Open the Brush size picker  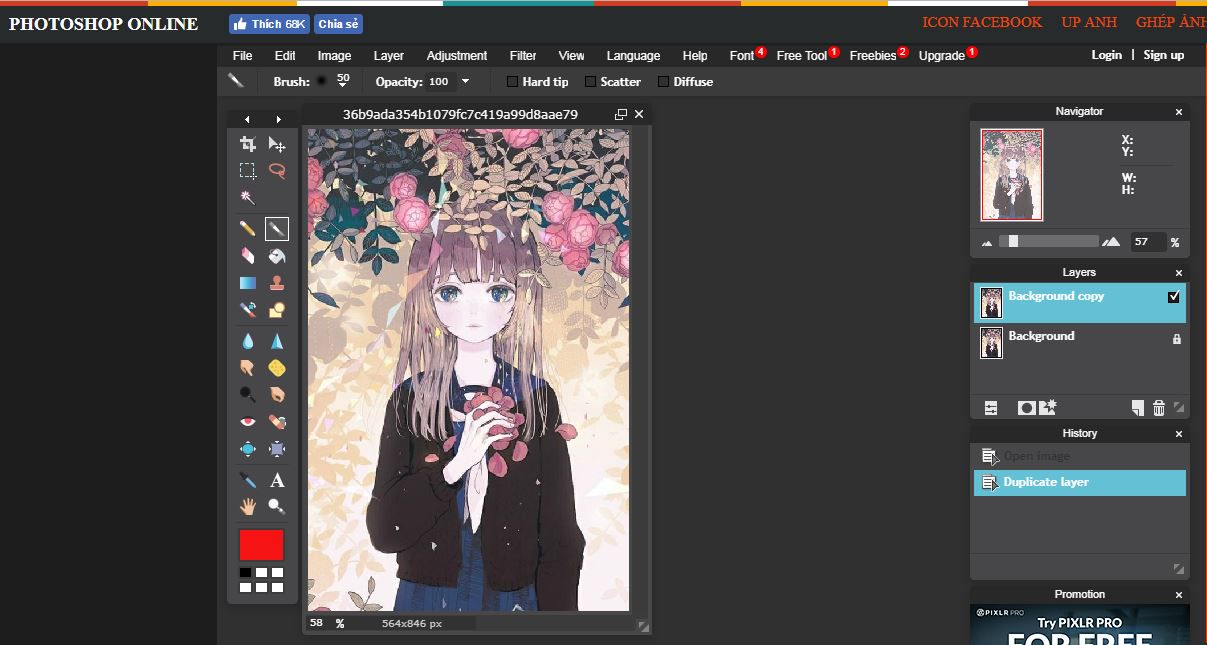pos(331,81)
